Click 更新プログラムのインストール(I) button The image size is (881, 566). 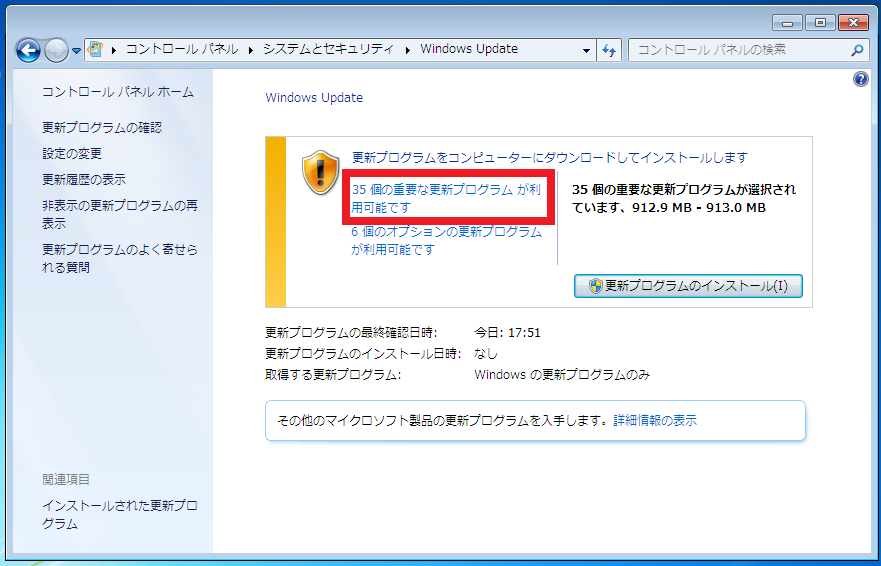(688, 286)
